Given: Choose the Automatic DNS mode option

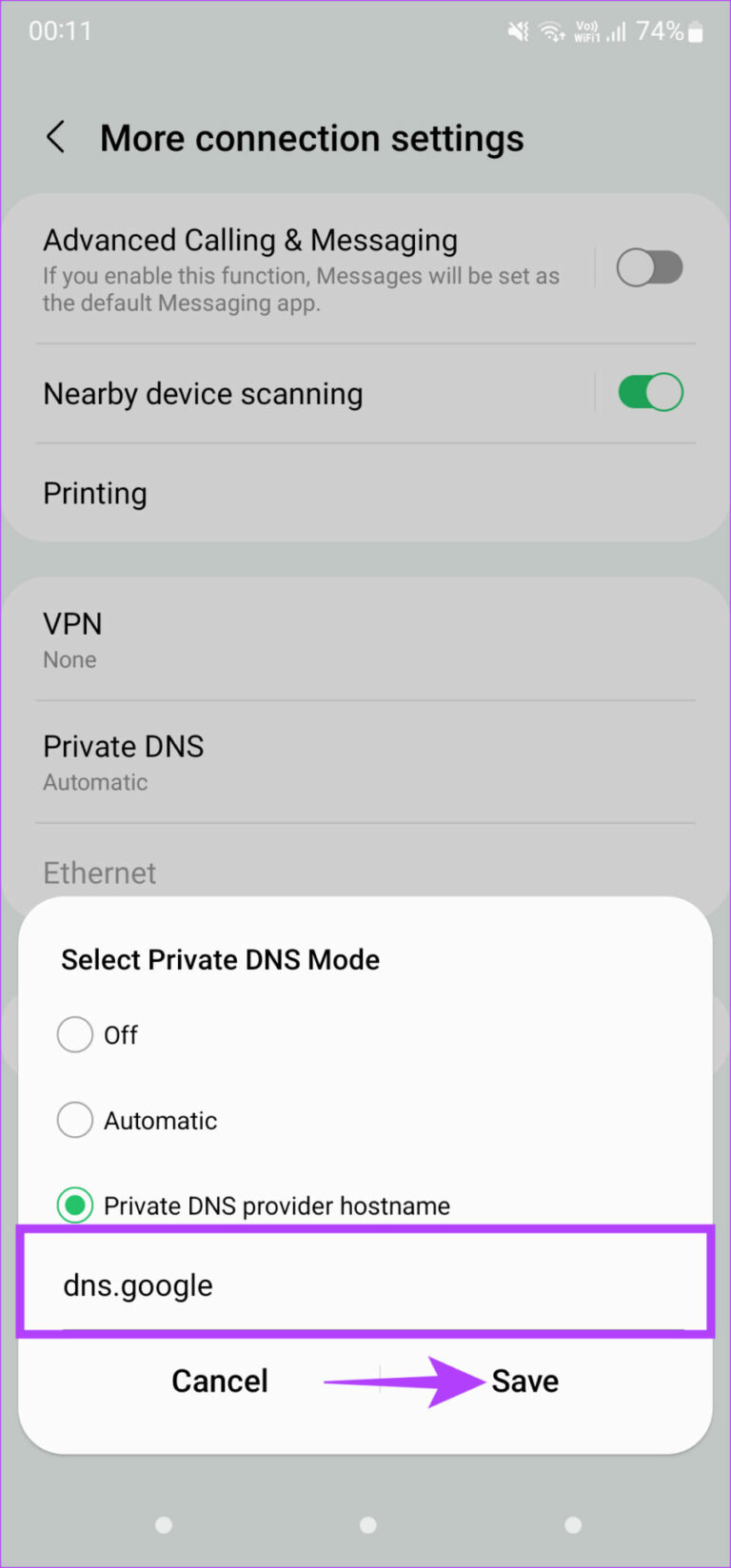Looking at the screenshot, I should point(75,1120).
